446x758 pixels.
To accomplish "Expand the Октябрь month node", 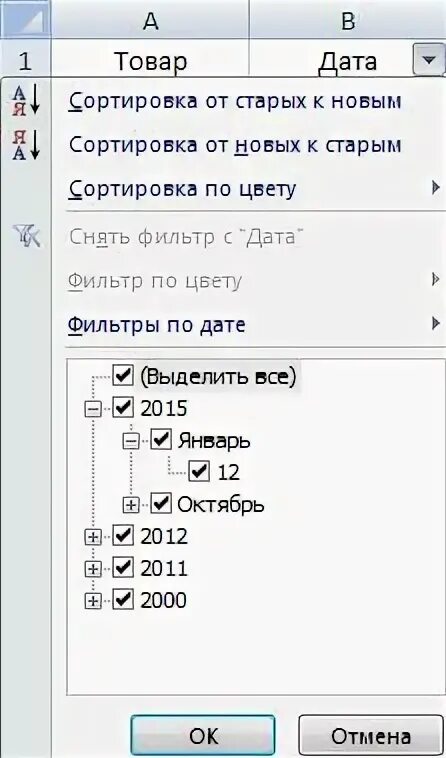I will click(130, 505).
